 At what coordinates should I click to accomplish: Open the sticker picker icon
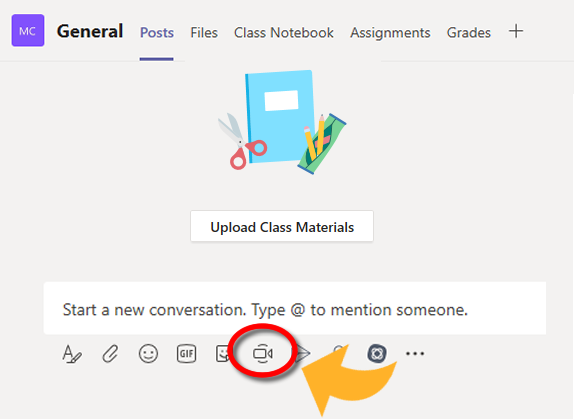click(223, 353)
